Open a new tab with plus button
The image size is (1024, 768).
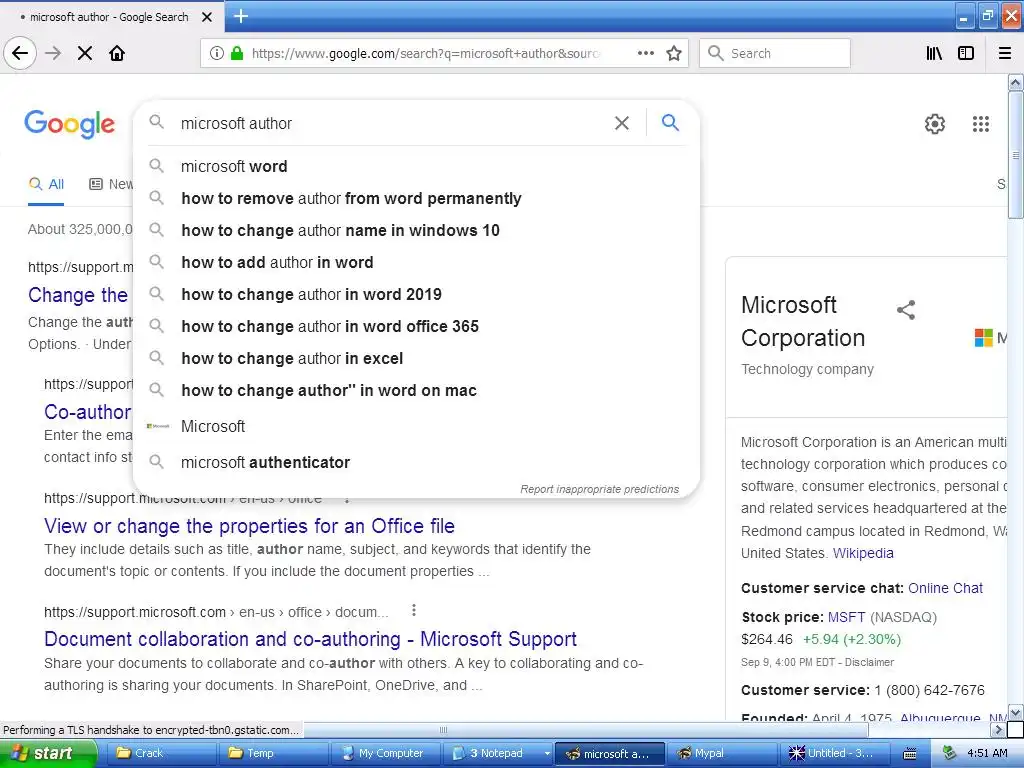[241, 16]
